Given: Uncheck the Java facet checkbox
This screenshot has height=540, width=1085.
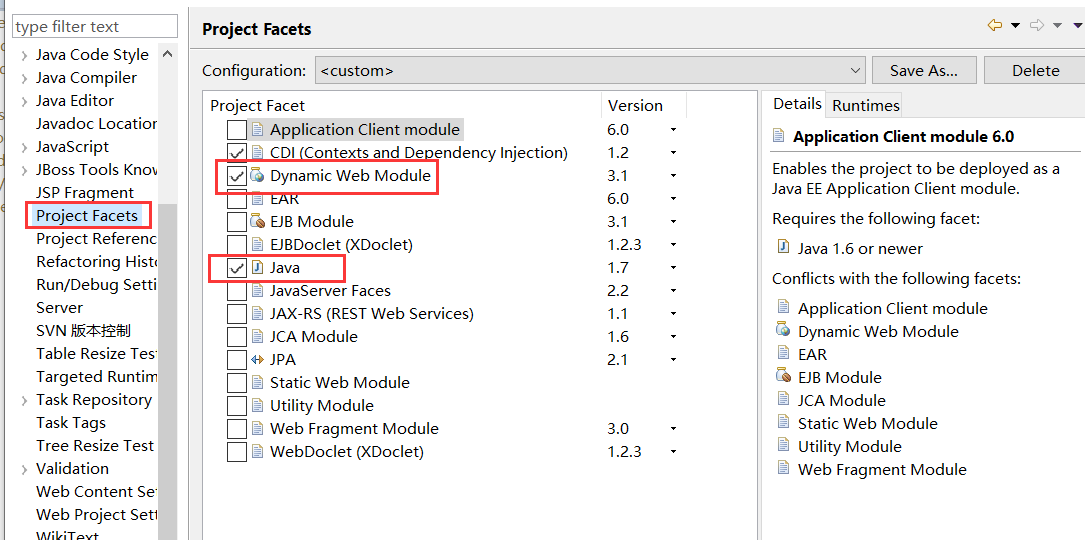Looking at the screenshot, I should coord(237,268).
